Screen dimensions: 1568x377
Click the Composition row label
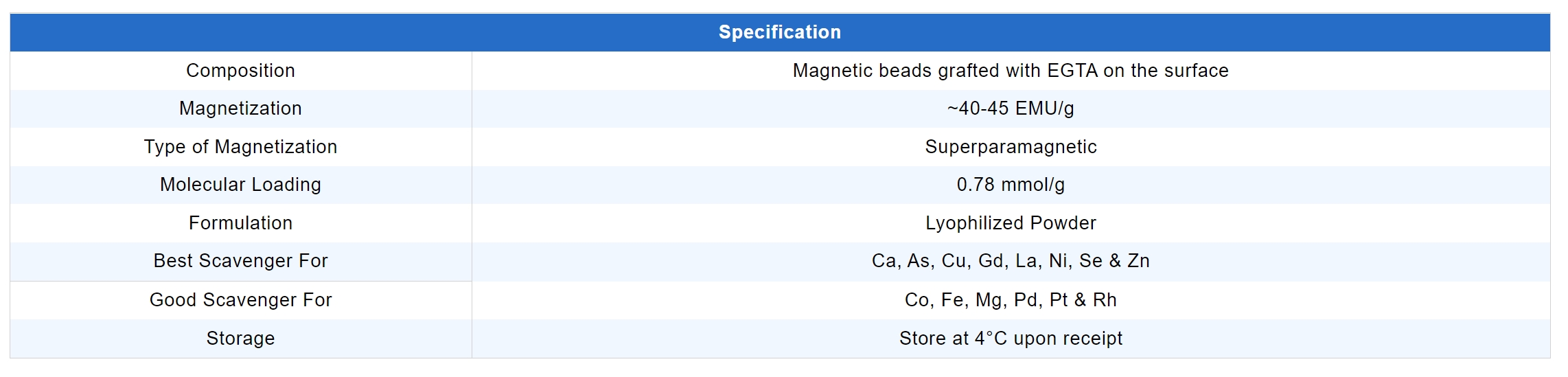[240, 71]
